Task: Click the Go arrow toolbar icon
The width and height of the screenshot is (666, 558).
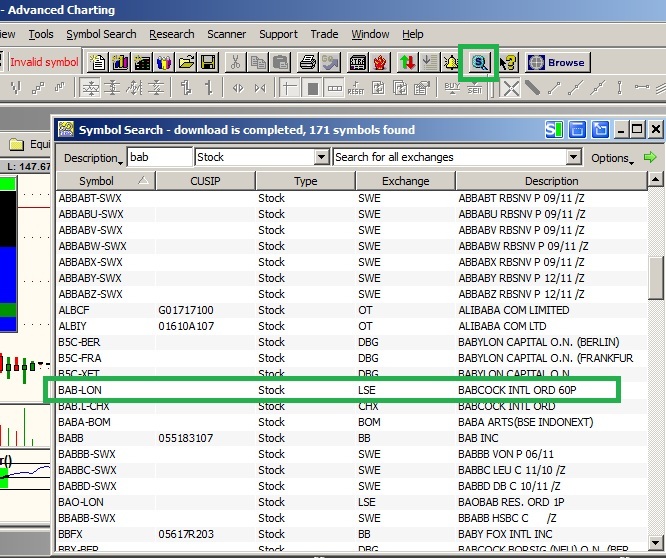Action: pyautogui.click(x=330, y=63)
